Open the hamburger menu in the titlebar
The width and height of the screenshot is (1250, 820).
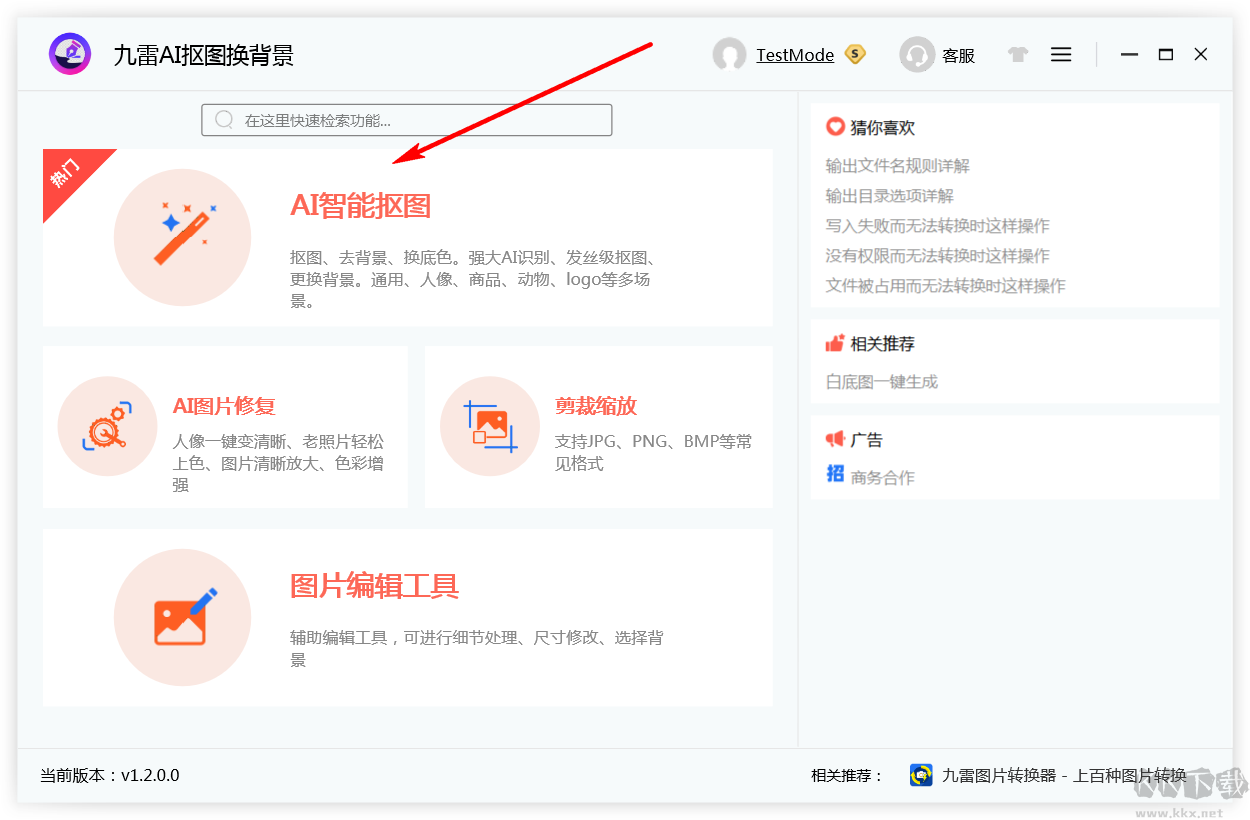[1061, 54]
